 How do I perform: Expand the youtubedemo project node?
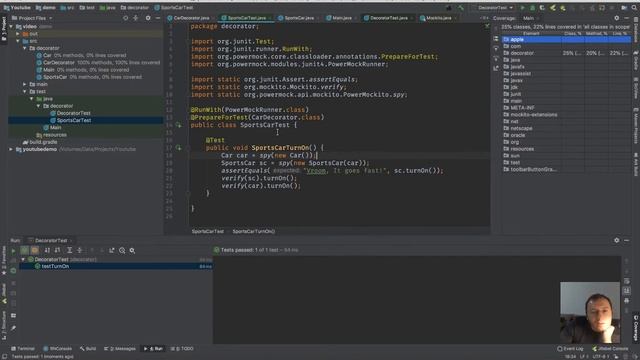(11, 149)
